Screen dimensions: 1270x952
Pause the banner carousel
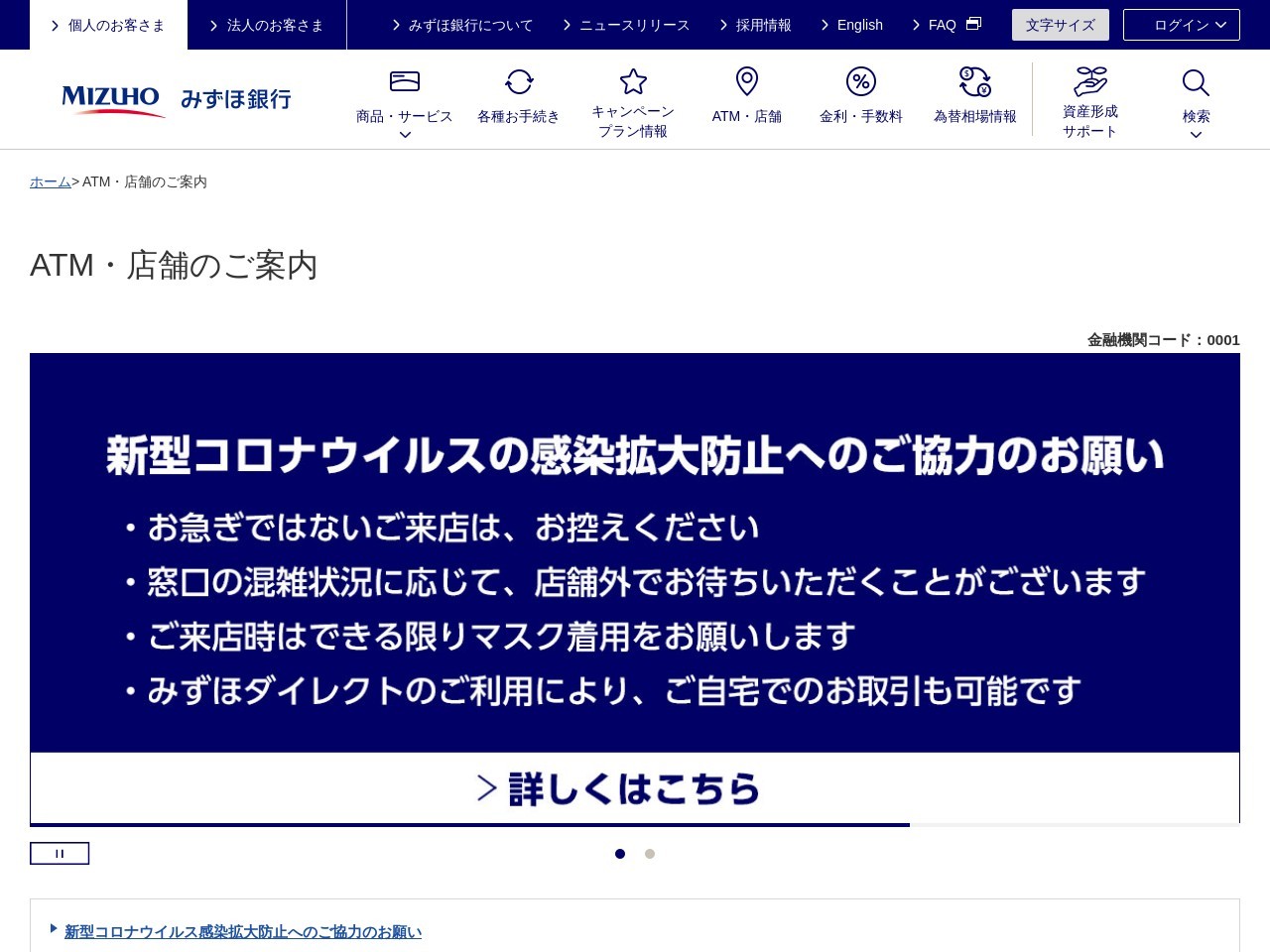60,853
